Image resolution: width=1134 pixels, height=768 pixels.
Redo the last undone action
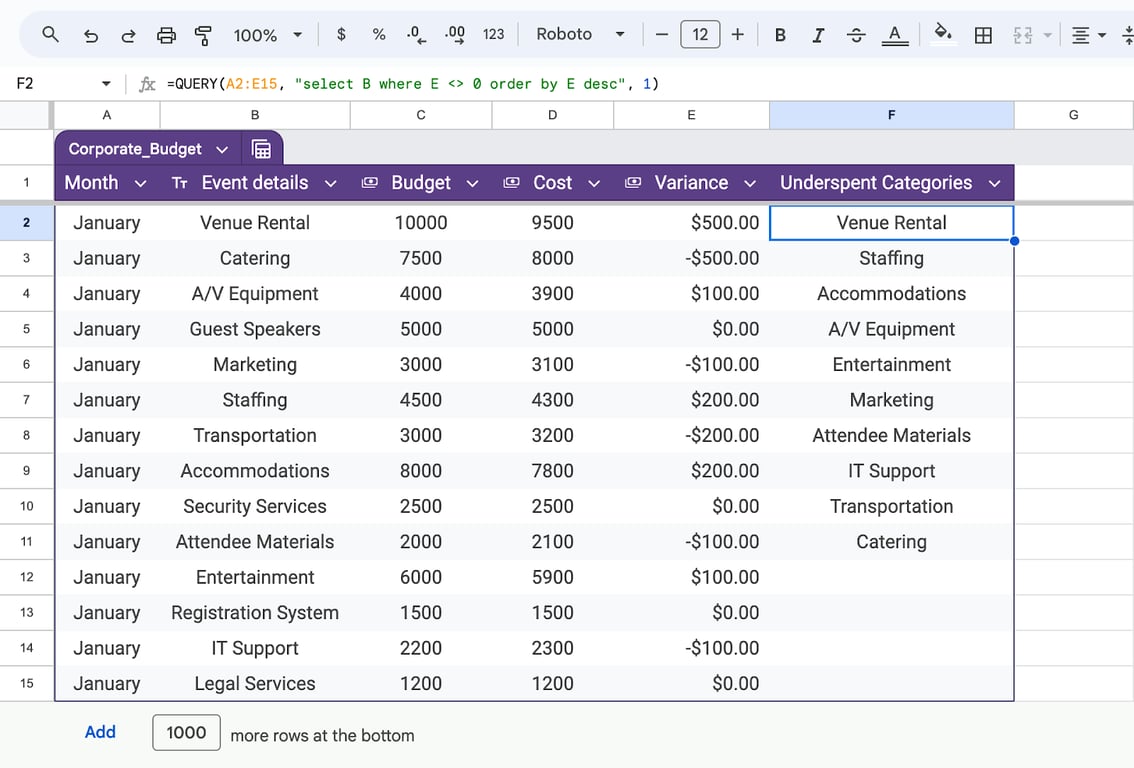(128, 35)
